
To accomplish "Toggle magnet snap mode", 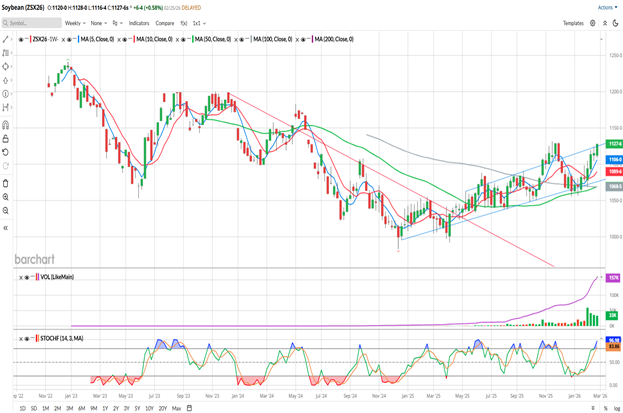I will 5,125.
